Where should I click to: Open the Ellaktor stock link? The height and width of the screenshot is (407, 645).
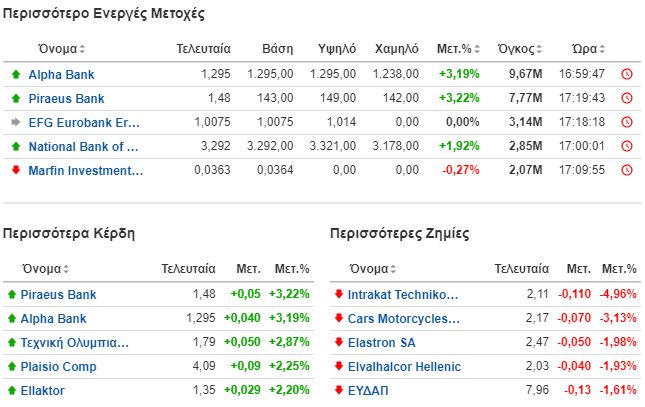[x=44, y=391]
